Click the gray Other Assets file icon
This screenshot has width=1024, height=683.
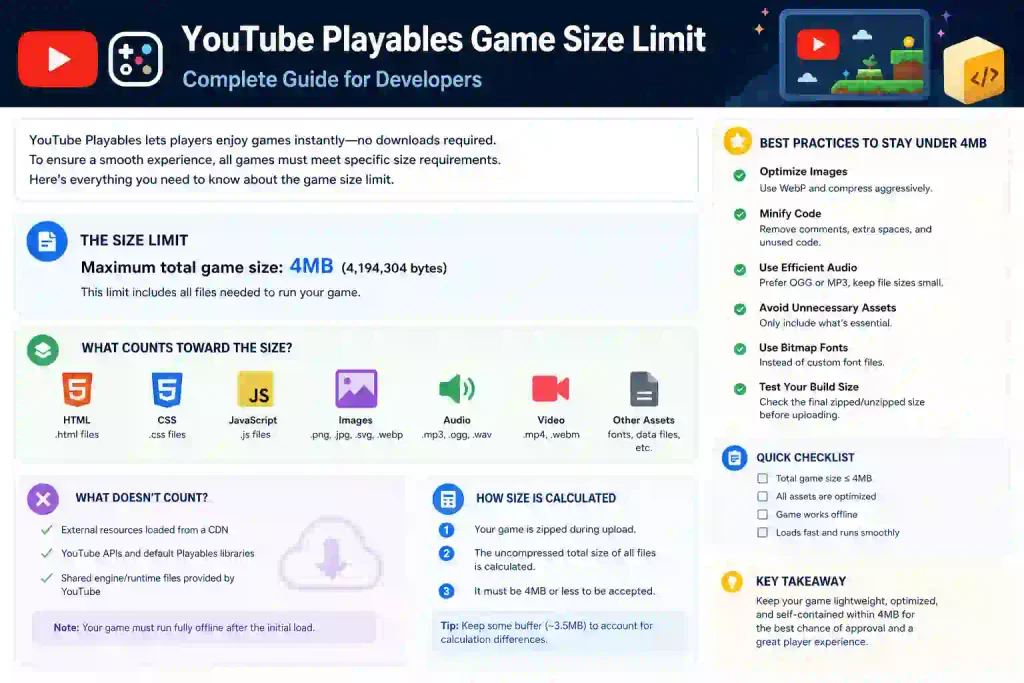pos(644,389)
